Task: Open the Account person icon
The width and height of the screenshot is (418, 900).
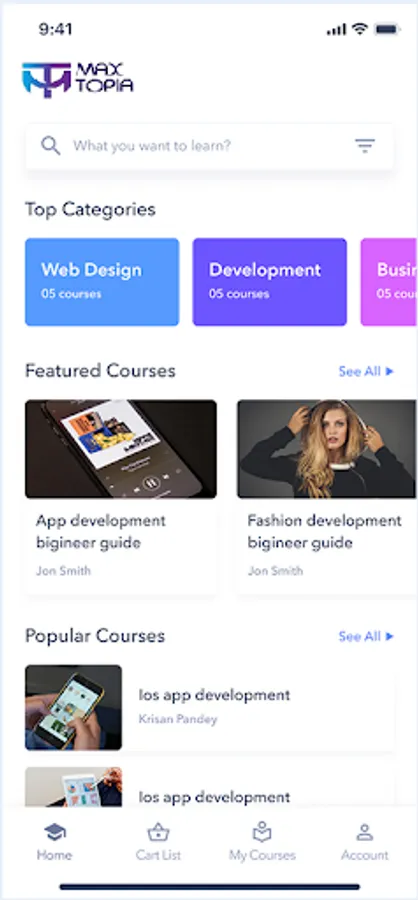Action: pyautogui.click(x=365, y=832)
